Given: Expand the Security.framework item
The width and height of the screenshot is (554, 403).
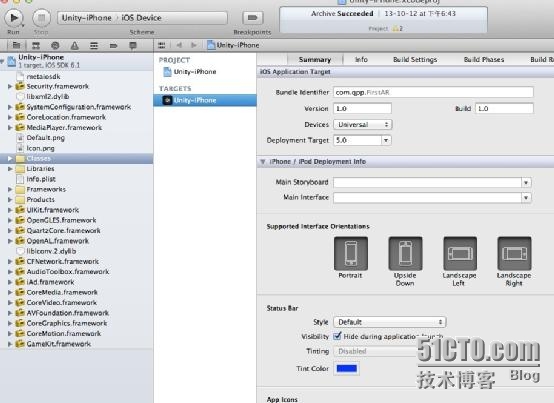Looking at the screenshot, I should pyautogui.click(x=10, y=86).
